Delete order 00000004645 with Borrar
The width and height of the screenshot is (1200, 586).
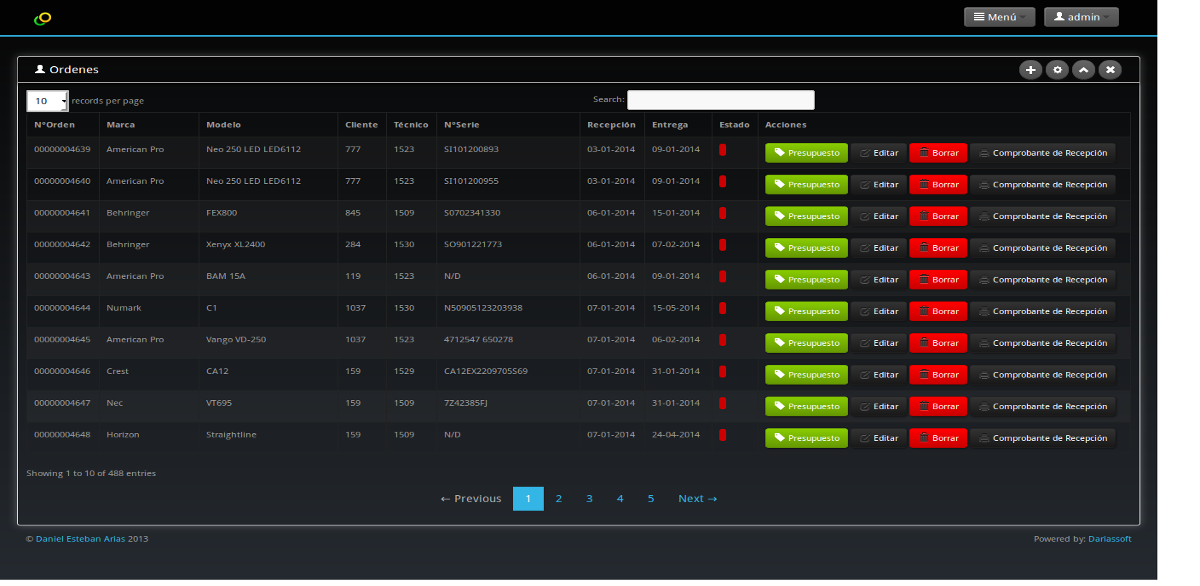click(x=938, y=343)
